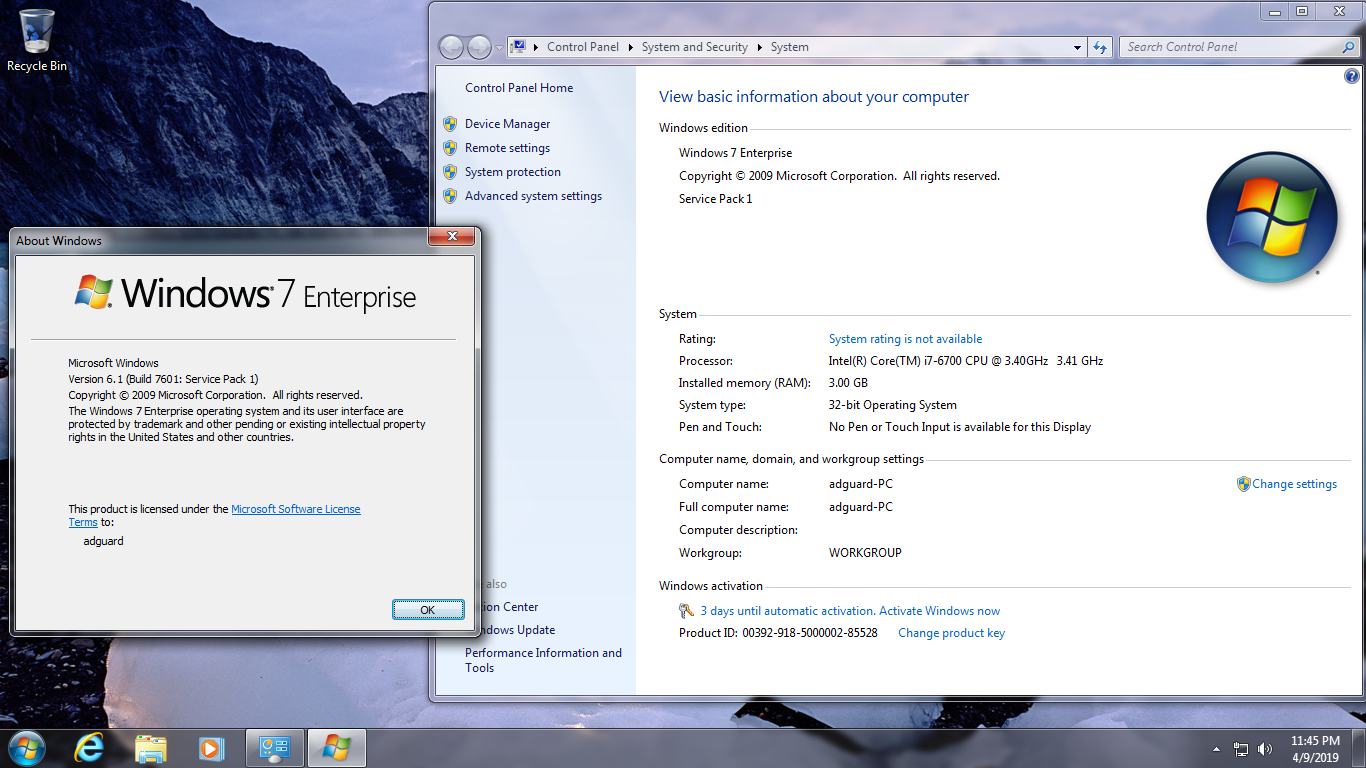Click the Windows Start orb
Image resolution: width=1366 pixels, height=768 pixels.
[x=25, y=748]
